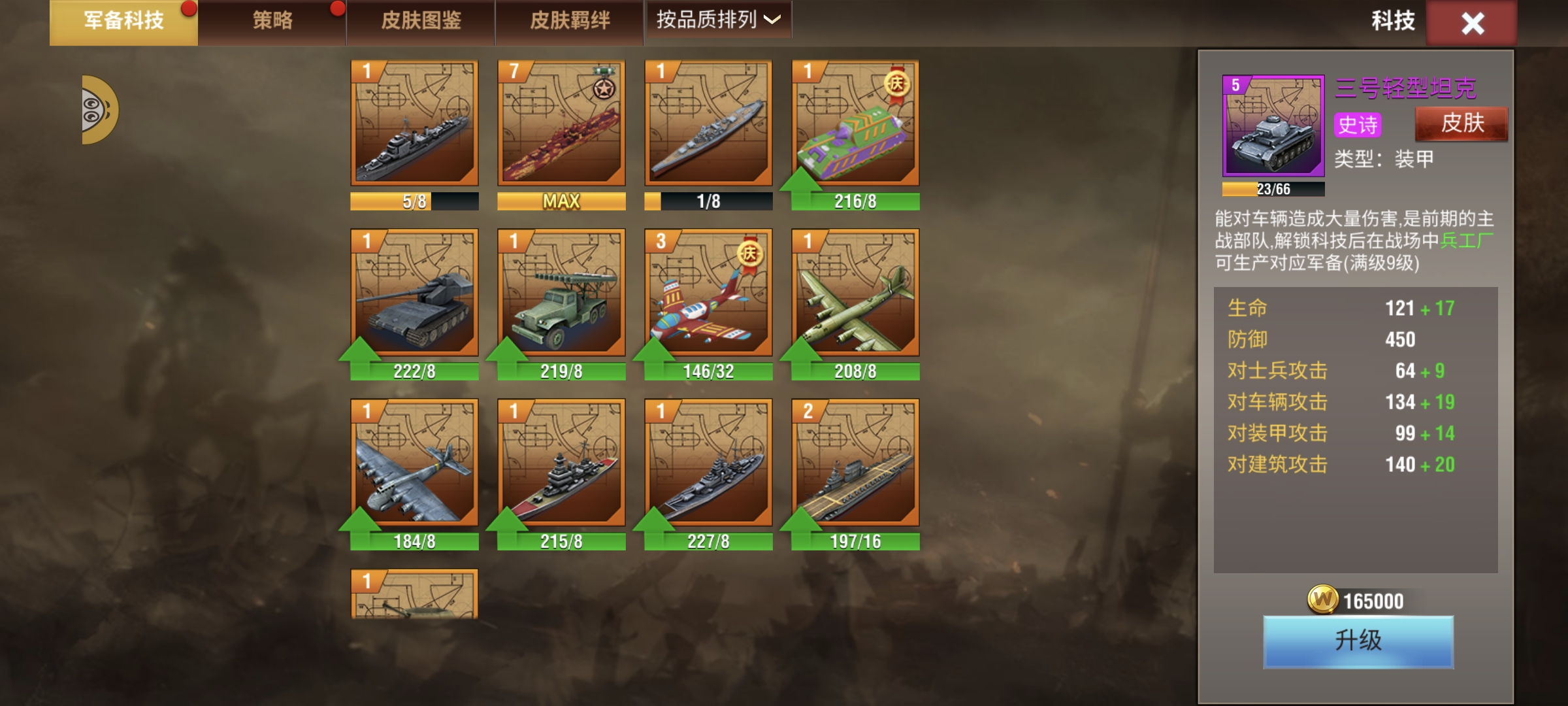This screenshot has width=1568, height=706.
Task: Select the aircraft carrier card 197/16
Action: 855,462
